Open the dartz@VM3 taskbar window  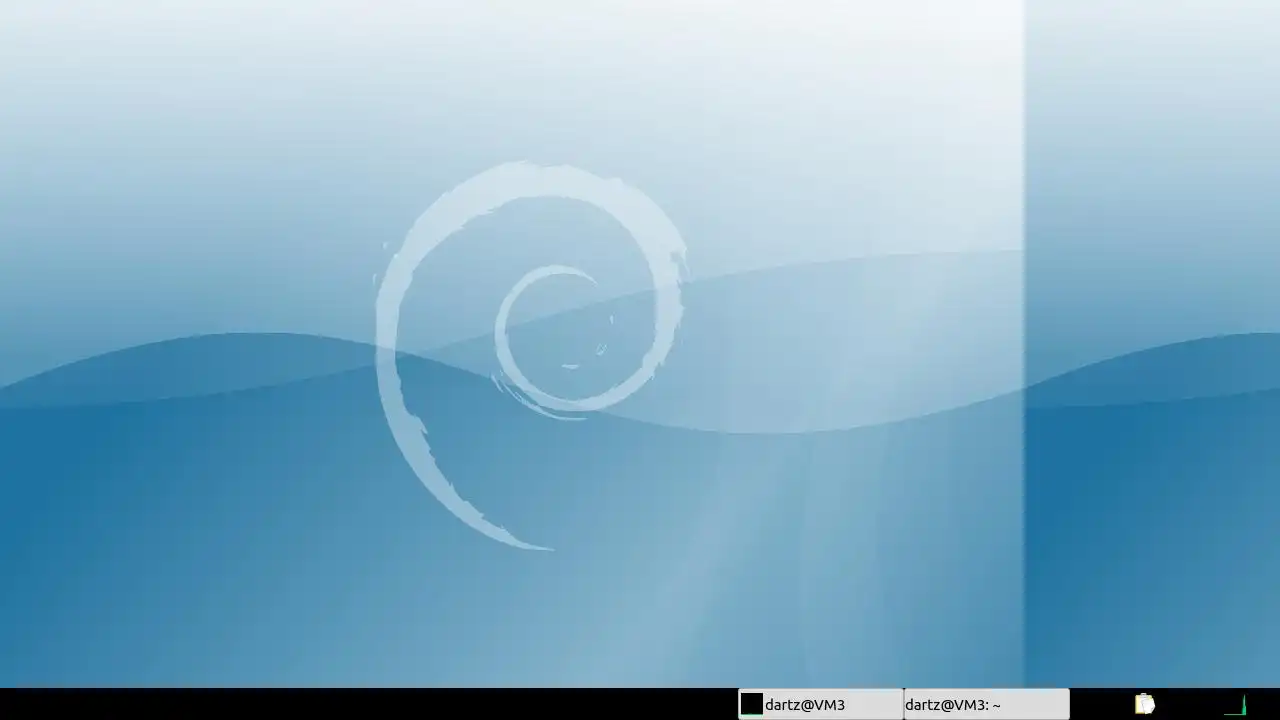coord(820,704)
